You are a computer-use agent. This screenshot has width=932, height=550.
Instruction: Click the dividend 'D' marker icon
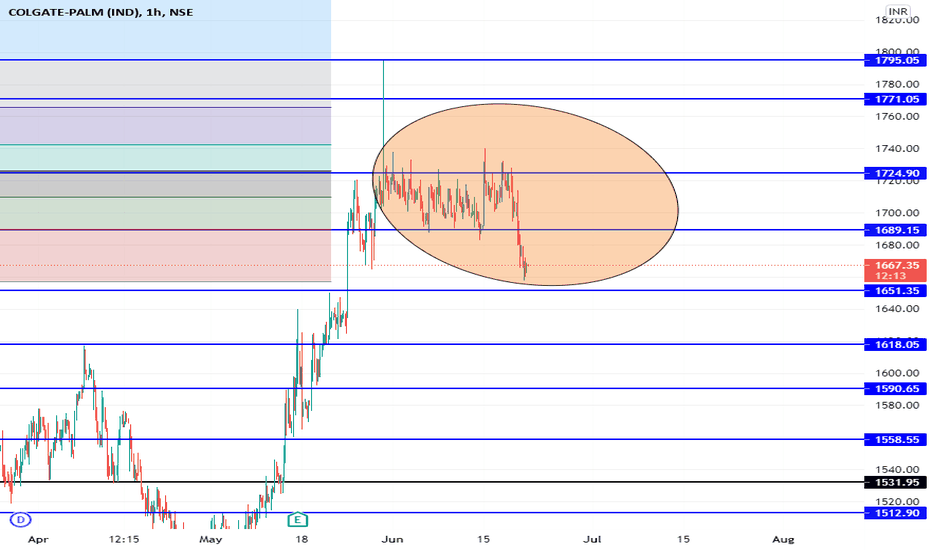(x=21, y=520)
